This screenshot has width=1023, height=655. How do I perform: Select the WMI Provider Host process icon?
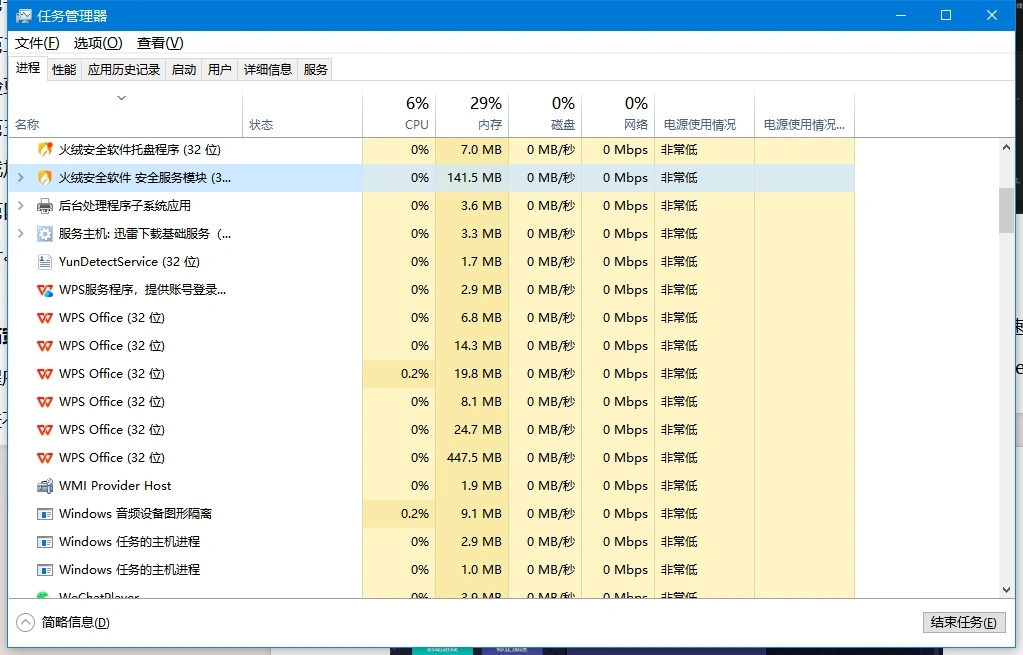click(45, 485)
